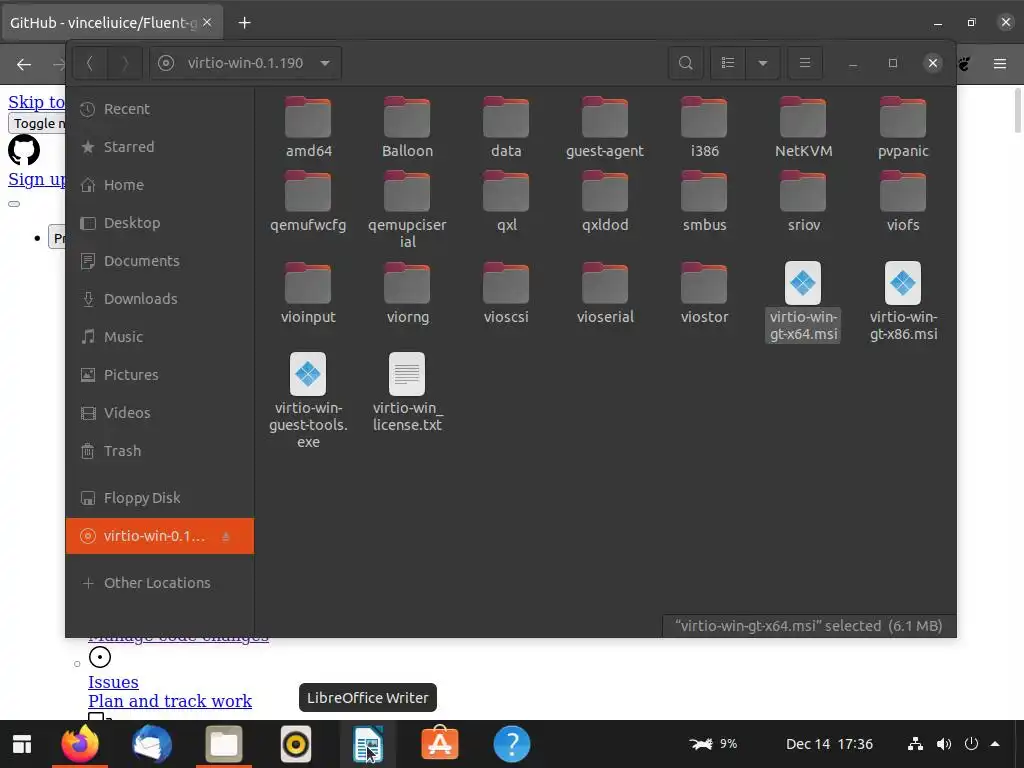This screenshot has width=1024, height=768.
Task: Open the qxl folder
Action: pyautogui.click(x=506, y=201)
